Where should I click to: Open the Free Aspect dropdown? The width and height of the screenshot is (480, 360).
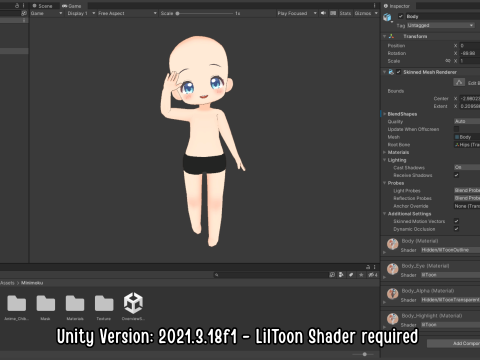tap(127, 13)
